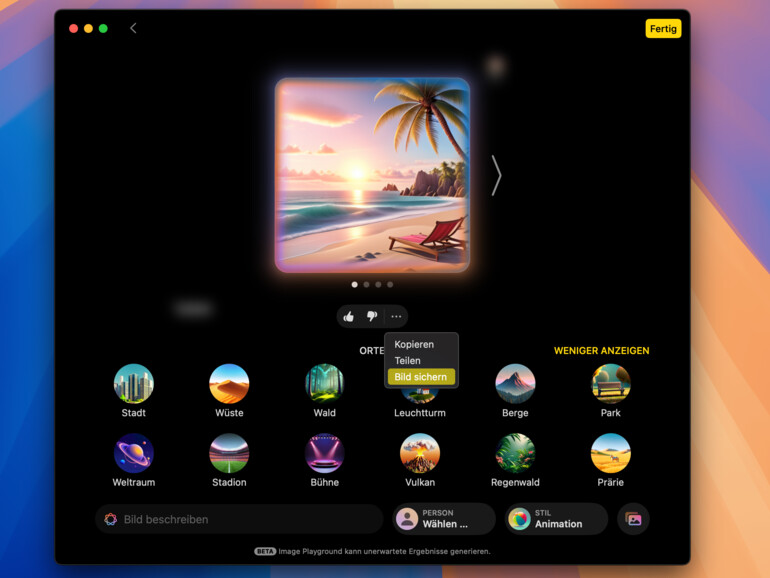Click the BETA badge label
Image resolution: width=770 pixels, height=578 pixels.
265,551
